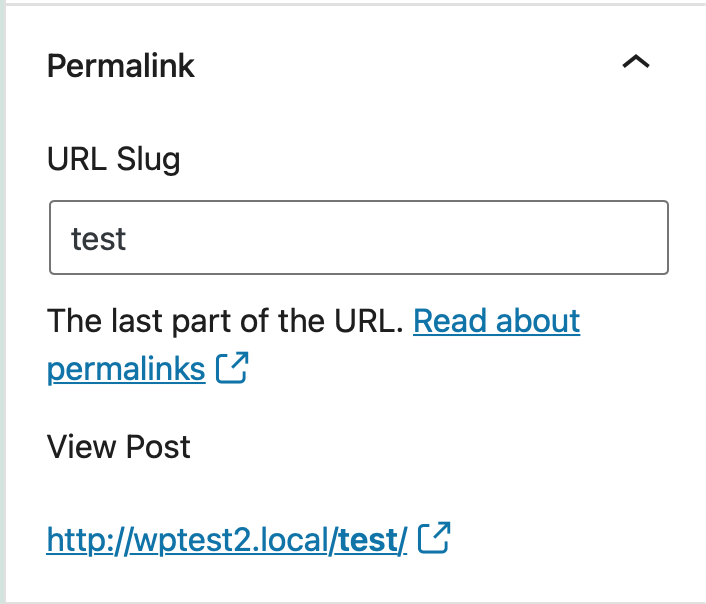Viewport: 706px width, 604px height.
Task: Open the 'Read about permalinks' link
Action: (496, 321)
